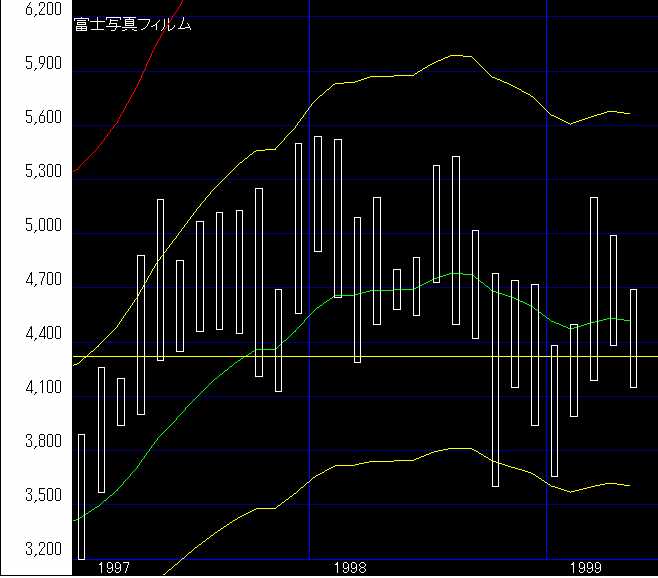Click the blue vertical line above 1999
This screenshot has height=578, width=658.
[x=547, y=60]
